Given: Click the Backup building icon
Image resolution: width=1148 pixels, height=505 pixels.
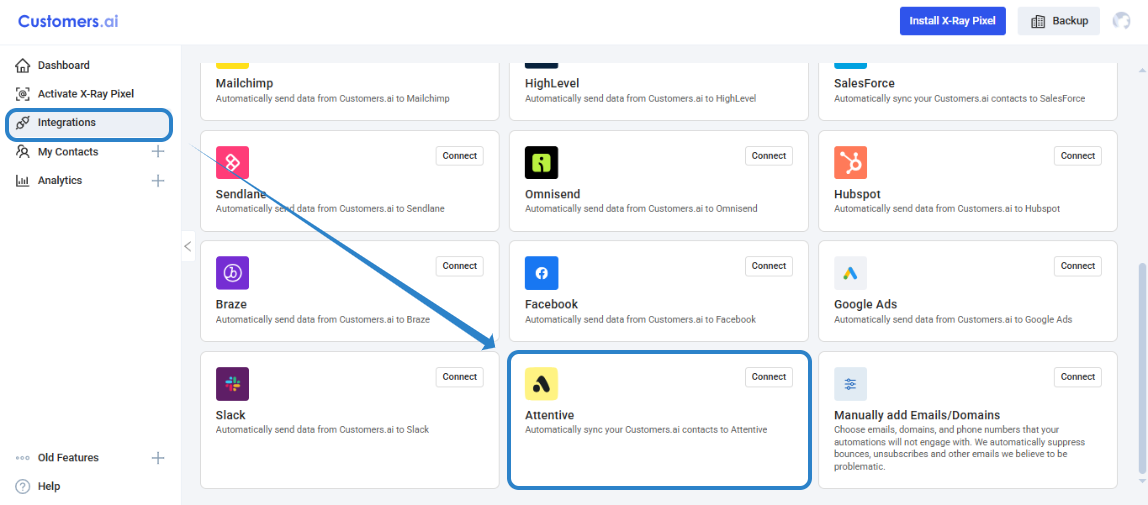Looking at the screenshot, I should click(x=1037, y=21).
